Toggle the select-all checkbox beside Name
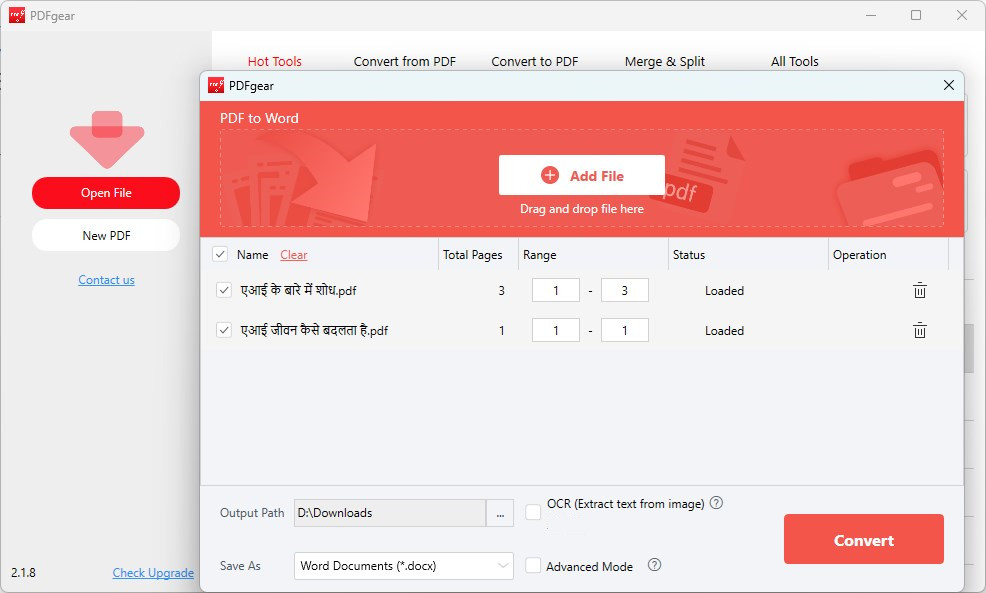 (x=220, y=254)
